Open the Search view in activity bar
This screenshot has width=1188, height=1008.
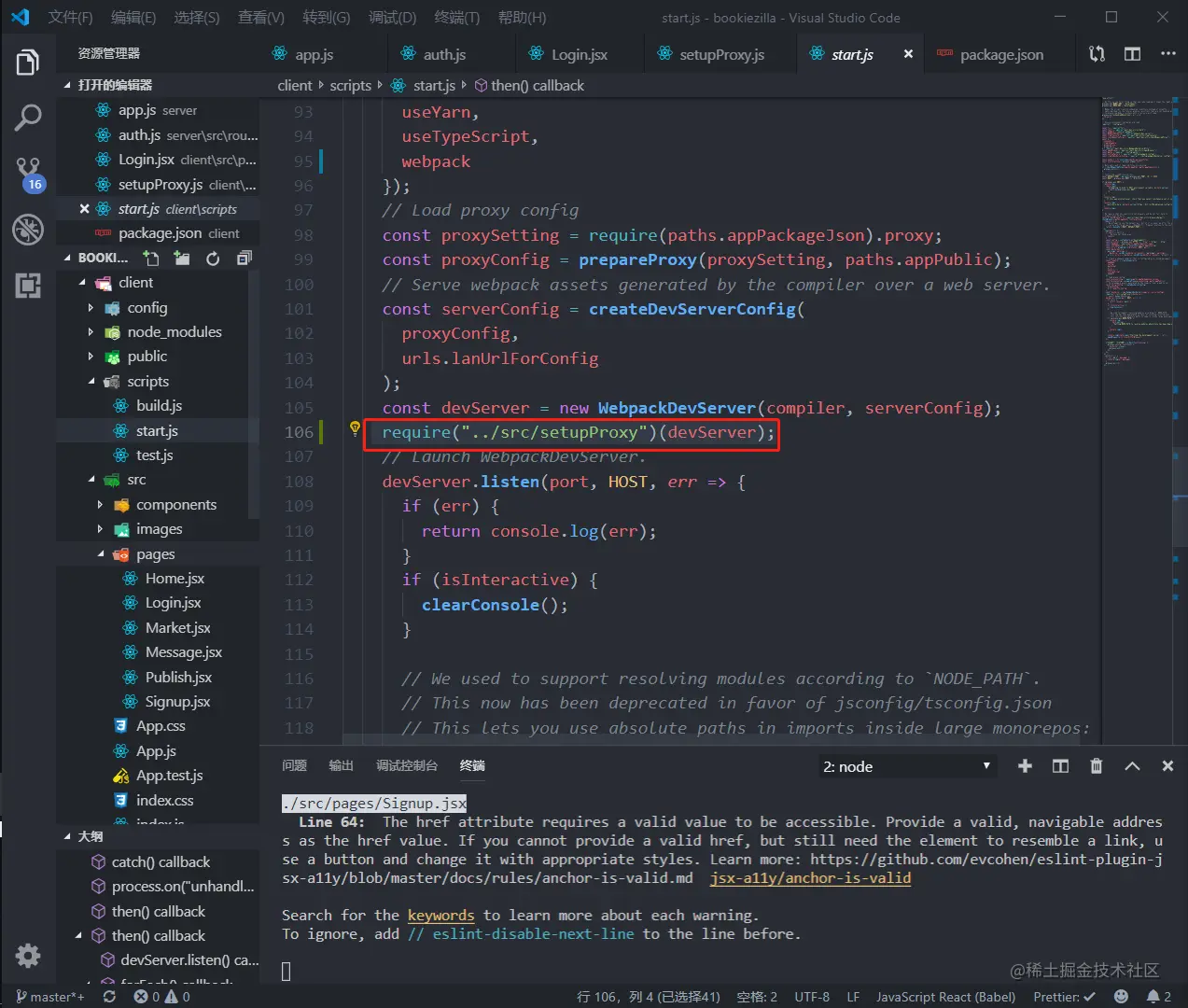pyautogui.click(x=28, y=118)
